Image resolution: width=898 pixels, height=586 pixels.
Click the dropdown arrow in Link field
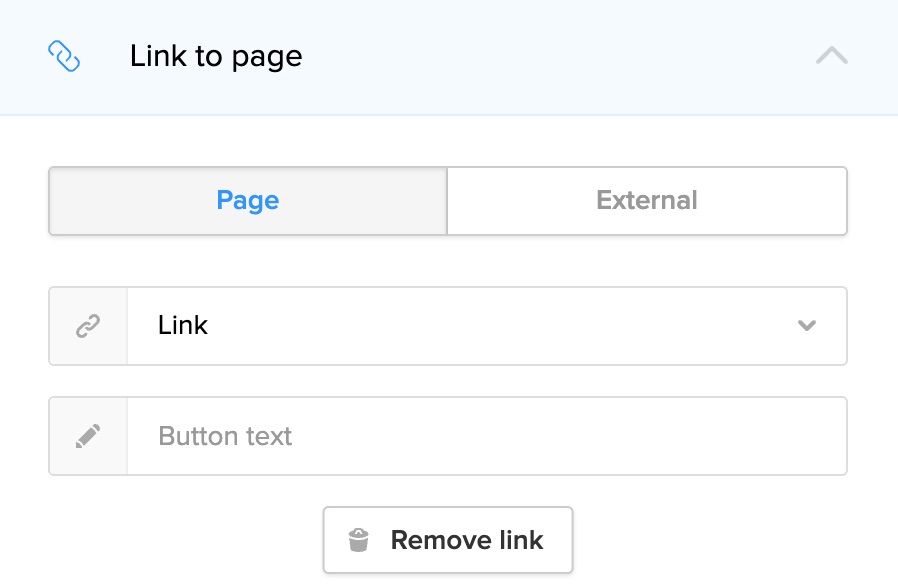pos(806,326)
